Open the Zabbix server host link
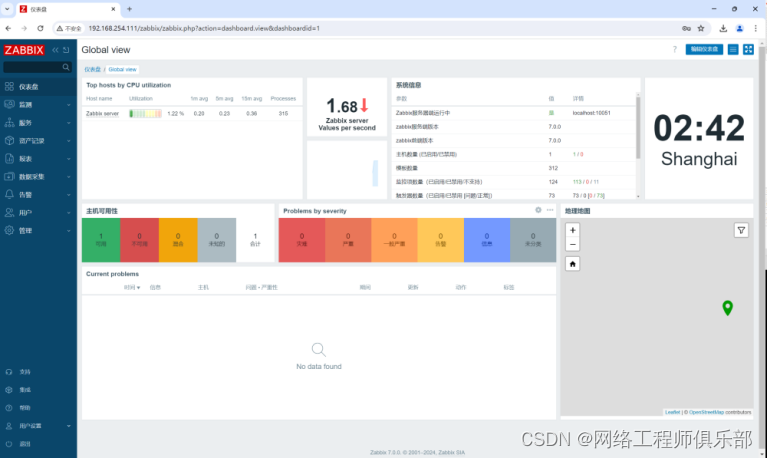Image resolution: width=767 pixels, height=458 pixels. click(102, 114)
